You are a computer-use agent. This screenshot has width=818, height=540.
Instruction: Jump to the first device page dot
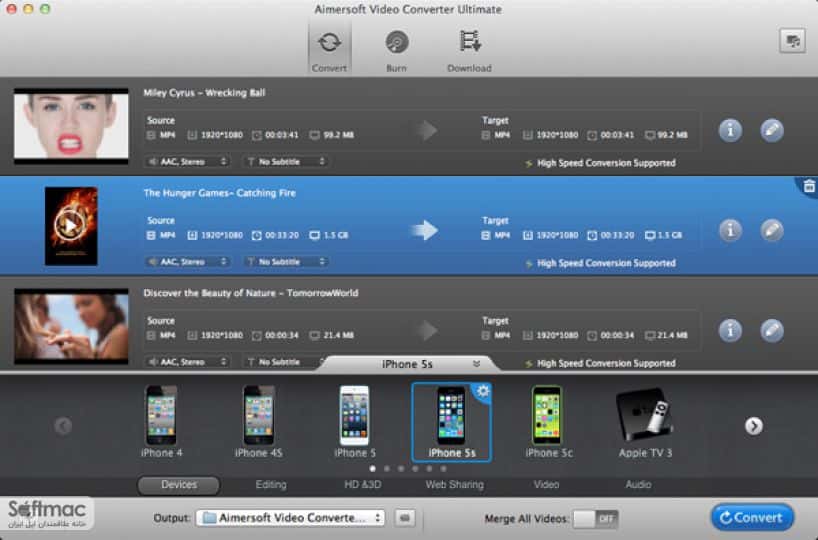[372, 469]
